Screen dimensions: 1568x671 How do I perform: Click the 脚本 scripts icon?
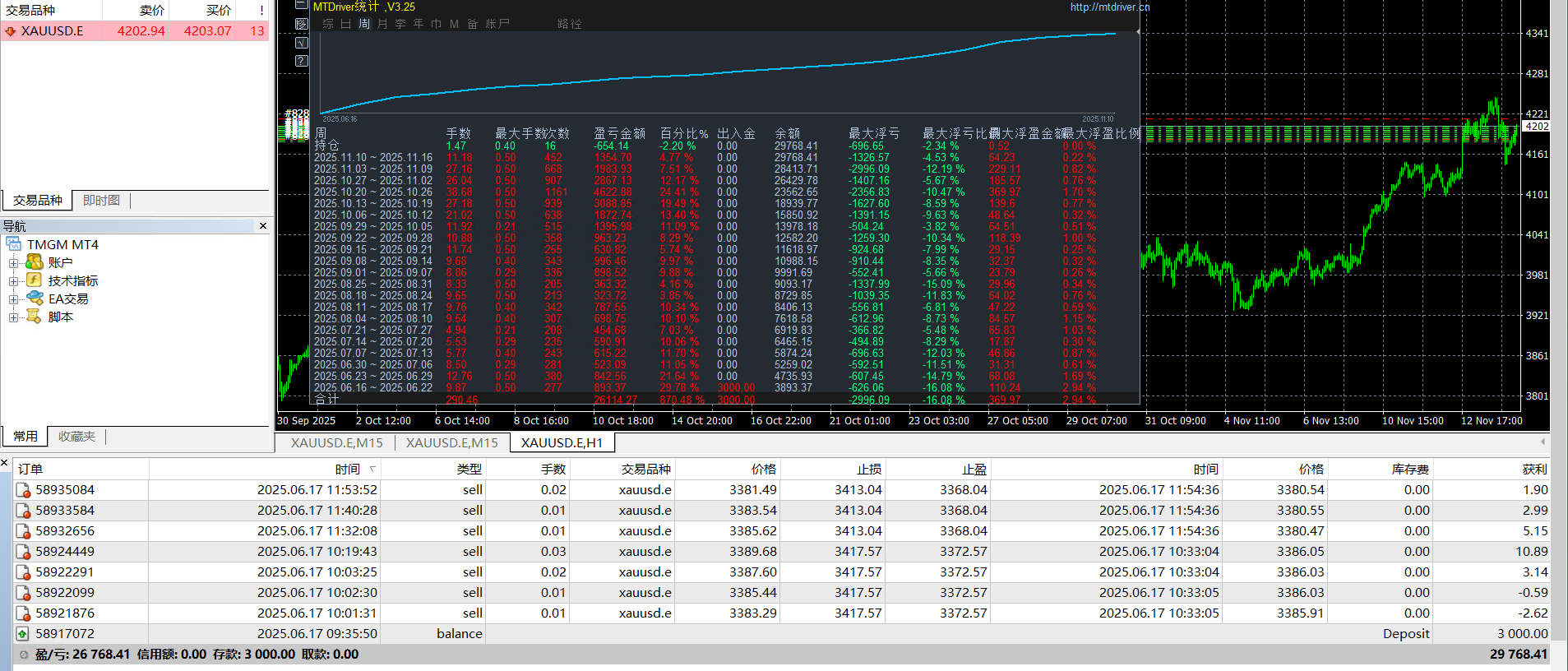(34, 317)
